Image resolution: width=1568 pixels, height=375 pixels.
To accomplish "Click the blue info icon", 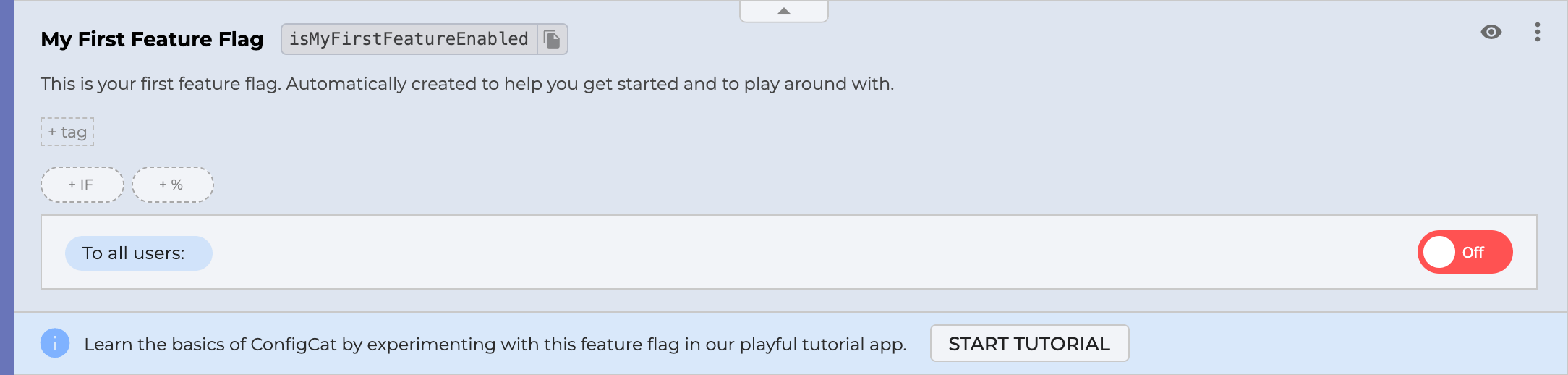I will coord(55,343).
